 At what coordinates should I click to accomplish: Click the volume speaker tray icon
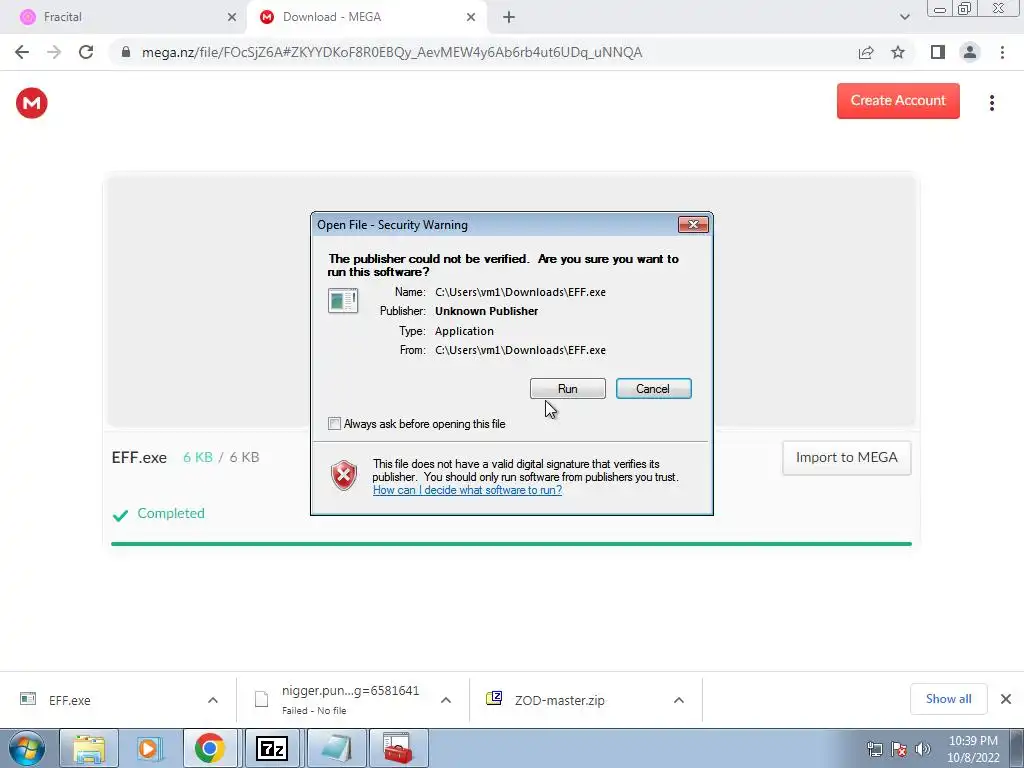point(923,750)
